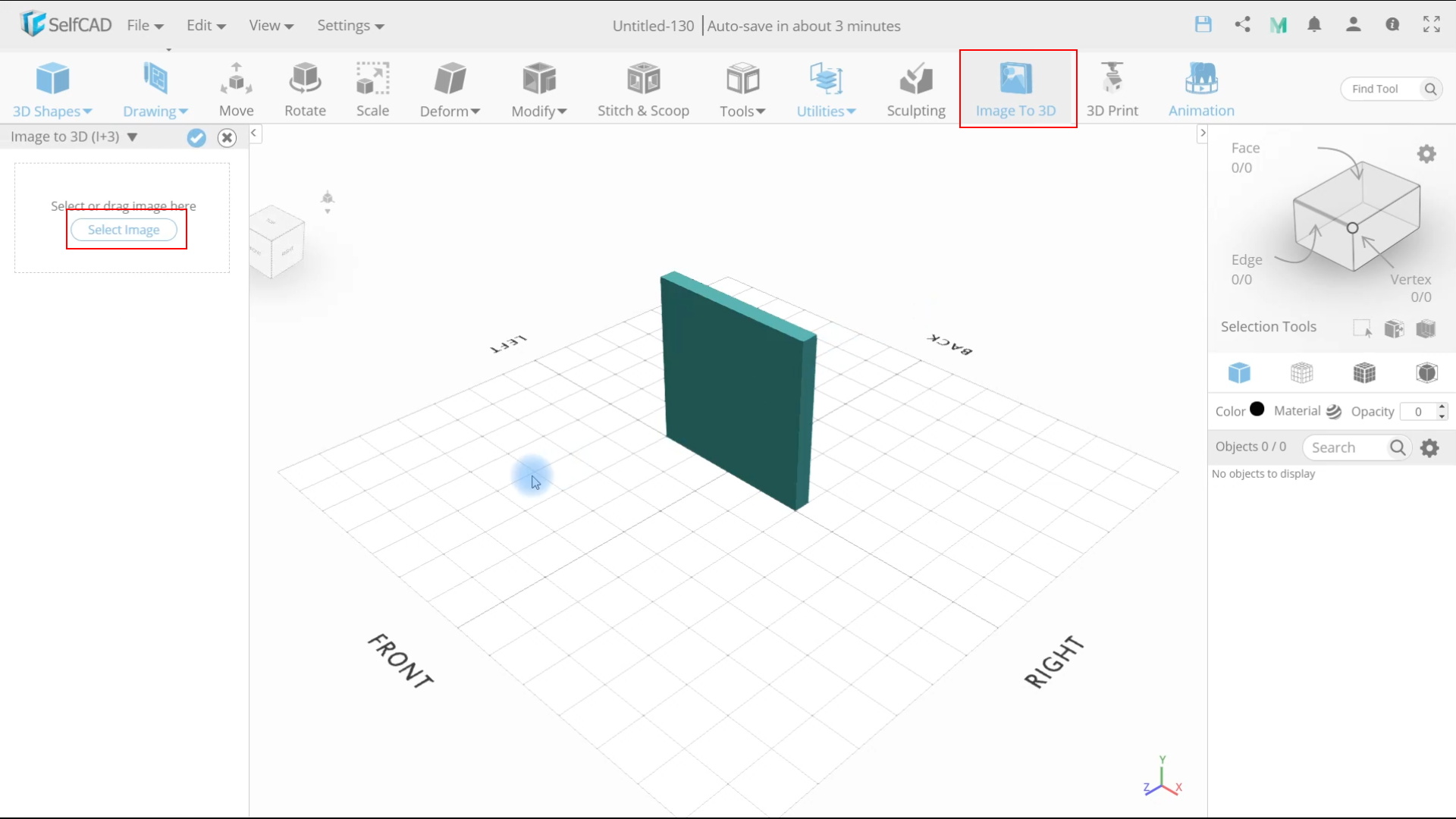Expand the 3D Shapes dropdown
The image size is (1456, 819).
[53, 110]
